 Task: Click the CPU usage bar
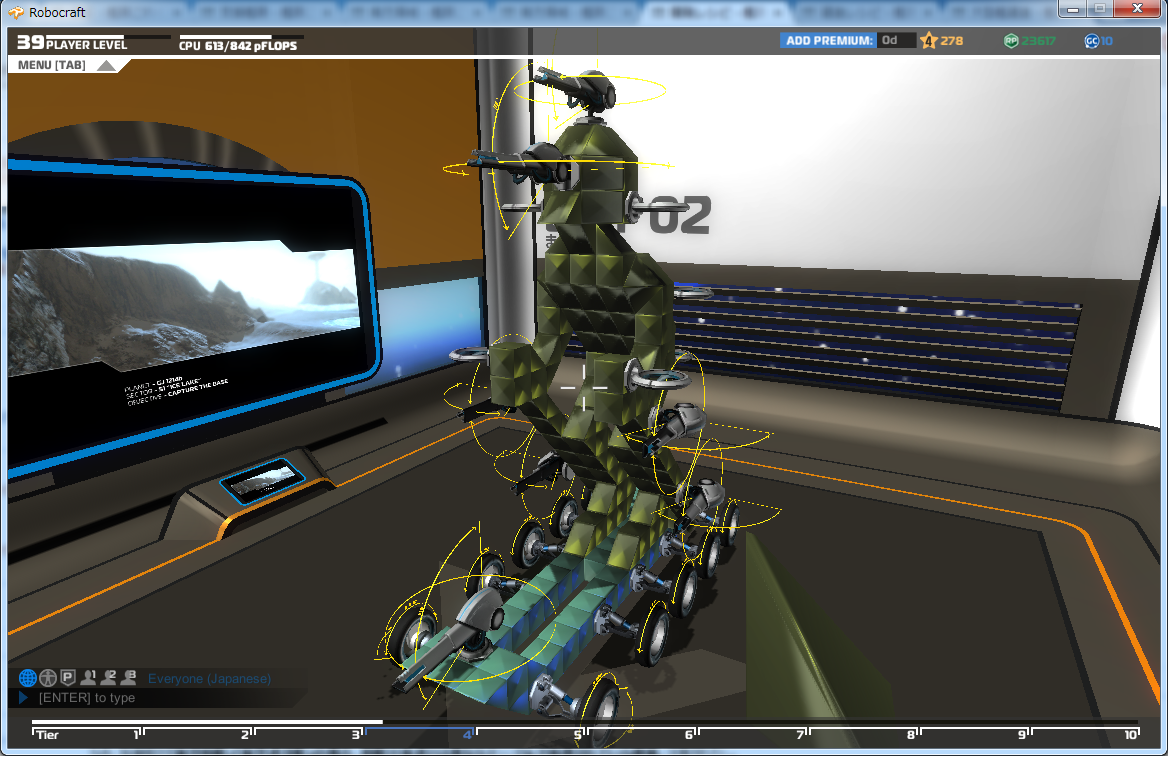[x=241, y=37]
